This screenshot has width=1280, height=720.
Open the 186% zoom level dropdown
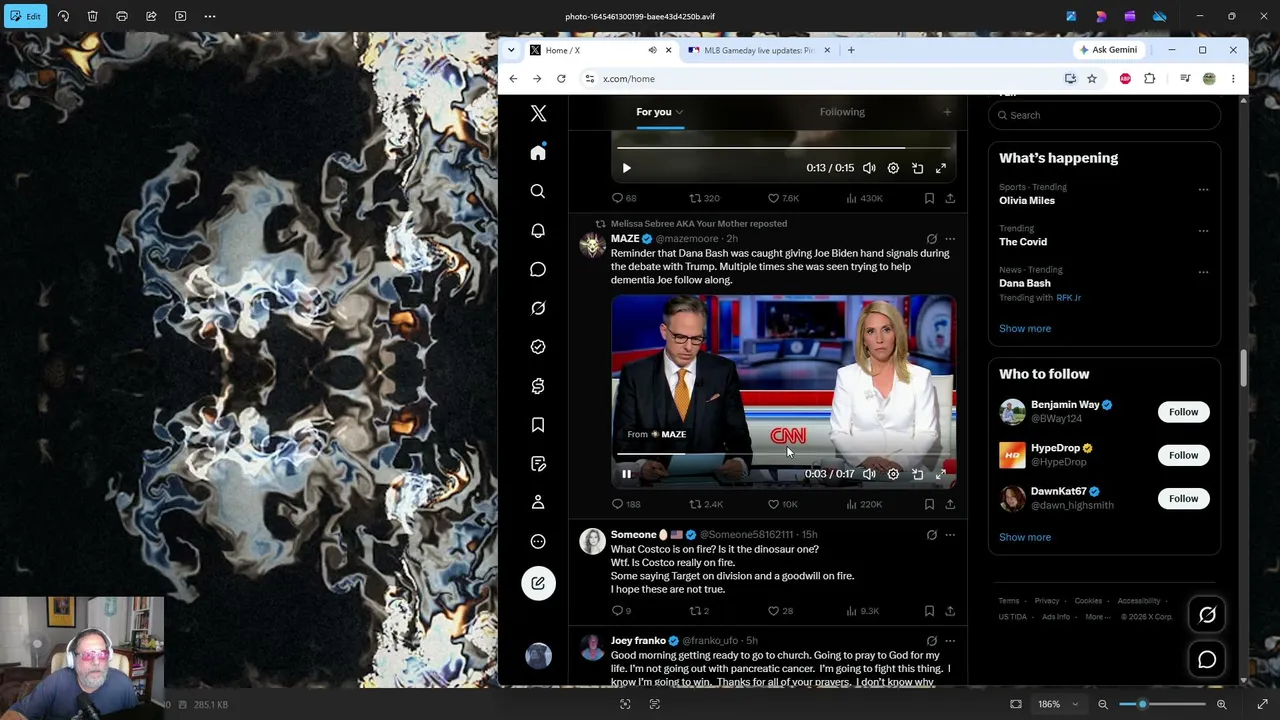point(1059,704)
